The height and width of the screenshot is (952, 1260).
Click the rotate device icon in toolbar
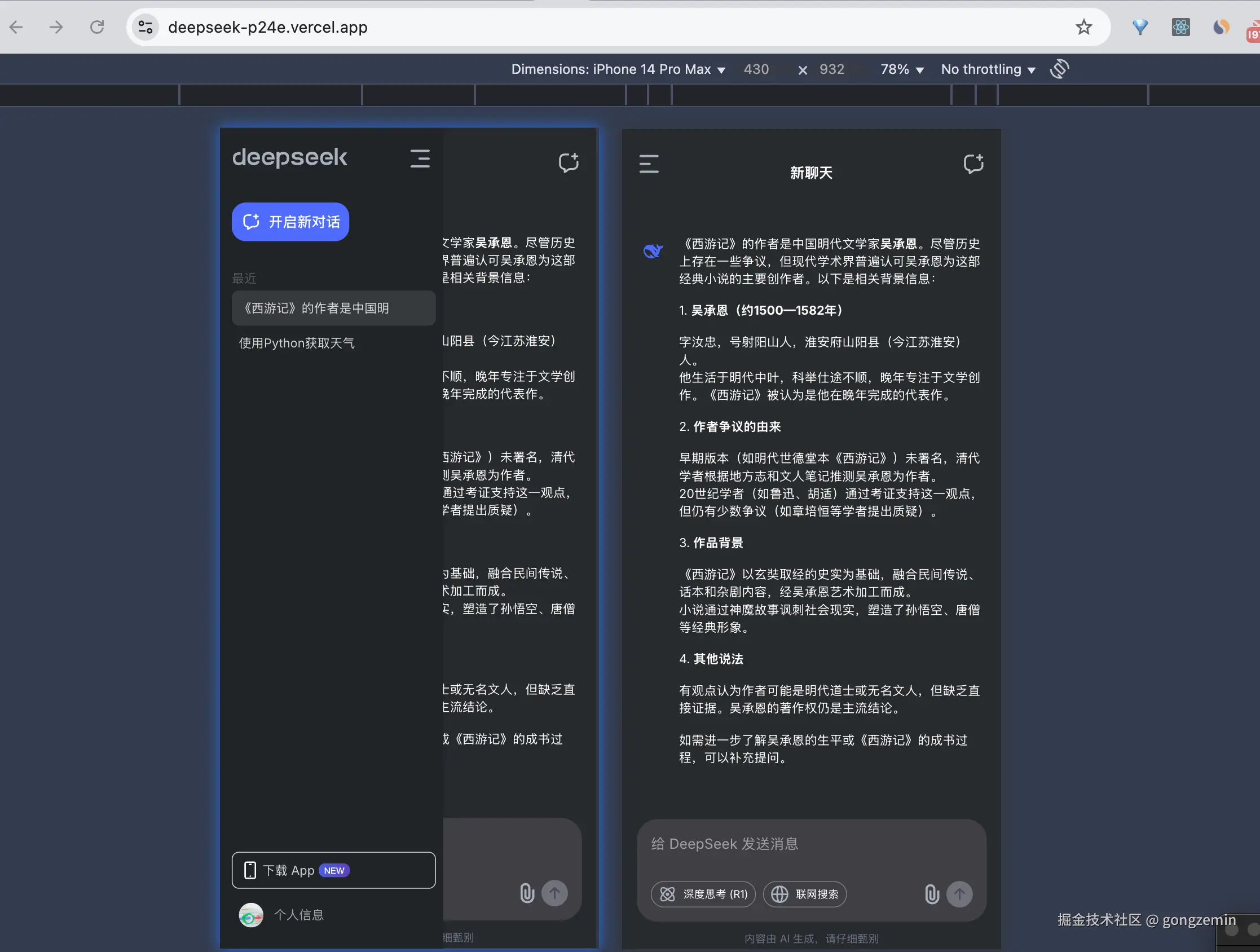pos(1059,69)
